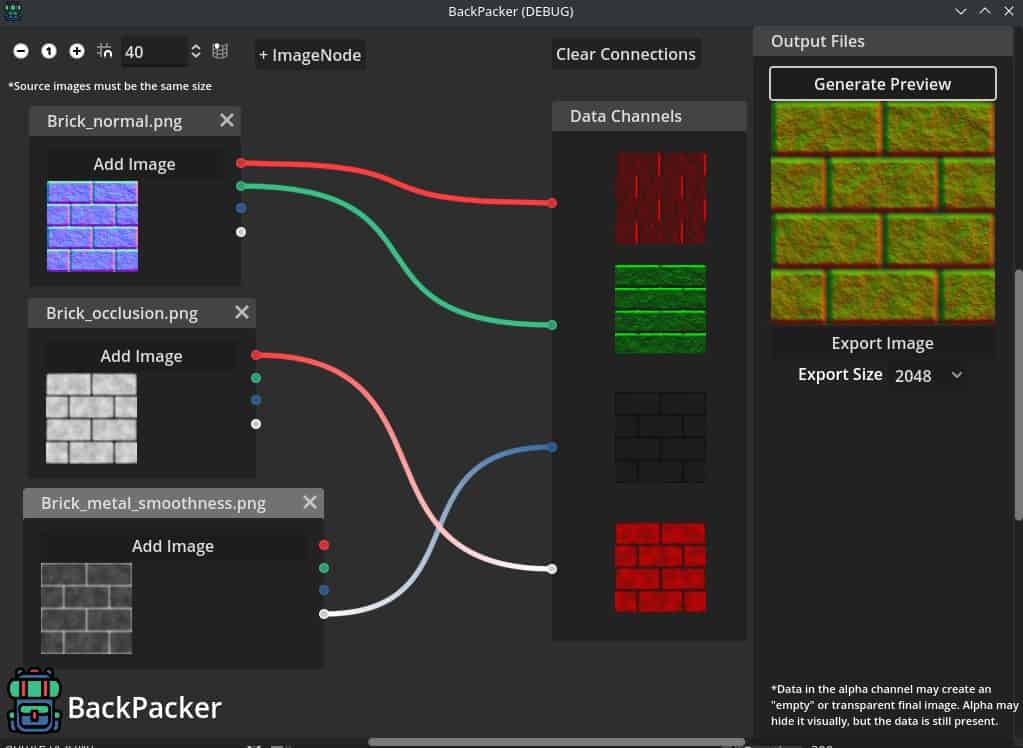This screenshot has width=1023, height=748.
Task: Click Add Image in Brick_normal.png node
Action: [134, 164]
